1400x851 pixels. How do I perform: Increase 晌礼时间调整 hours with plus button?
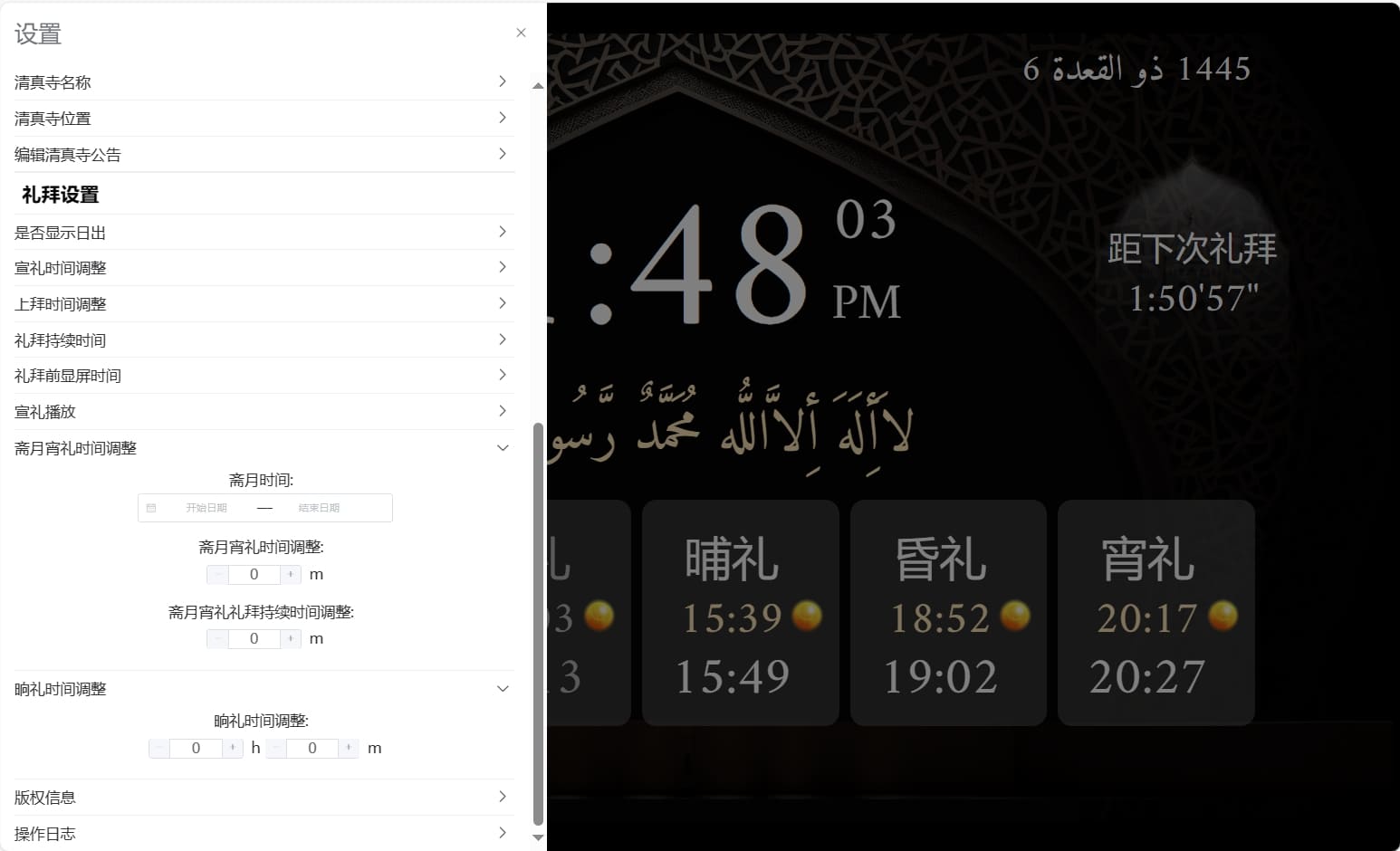click(x=233, y=748)
